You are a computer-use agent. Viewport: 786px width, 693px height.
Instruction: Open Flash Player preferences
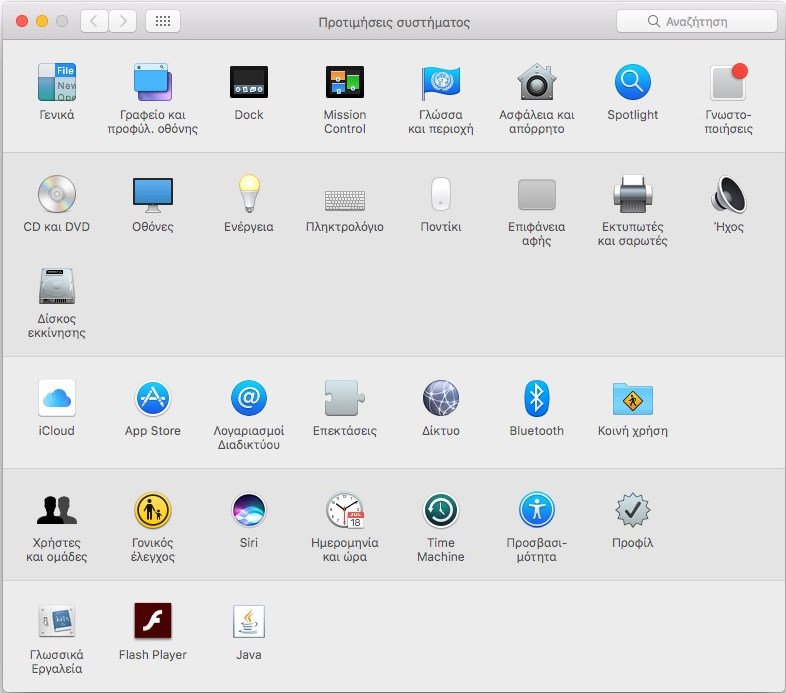[153, 621]
